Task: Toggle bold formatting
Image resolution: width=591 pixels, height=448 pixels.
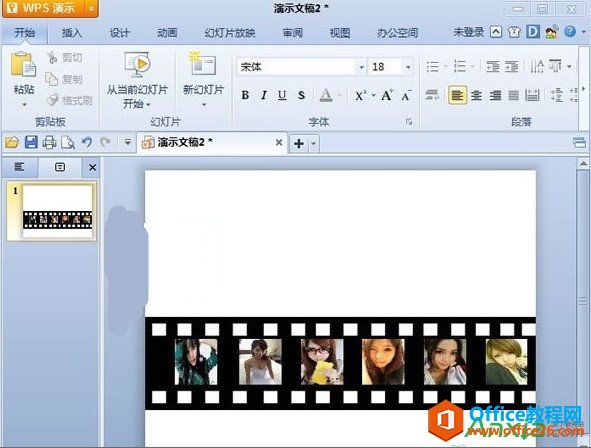Action: point(245,95)
